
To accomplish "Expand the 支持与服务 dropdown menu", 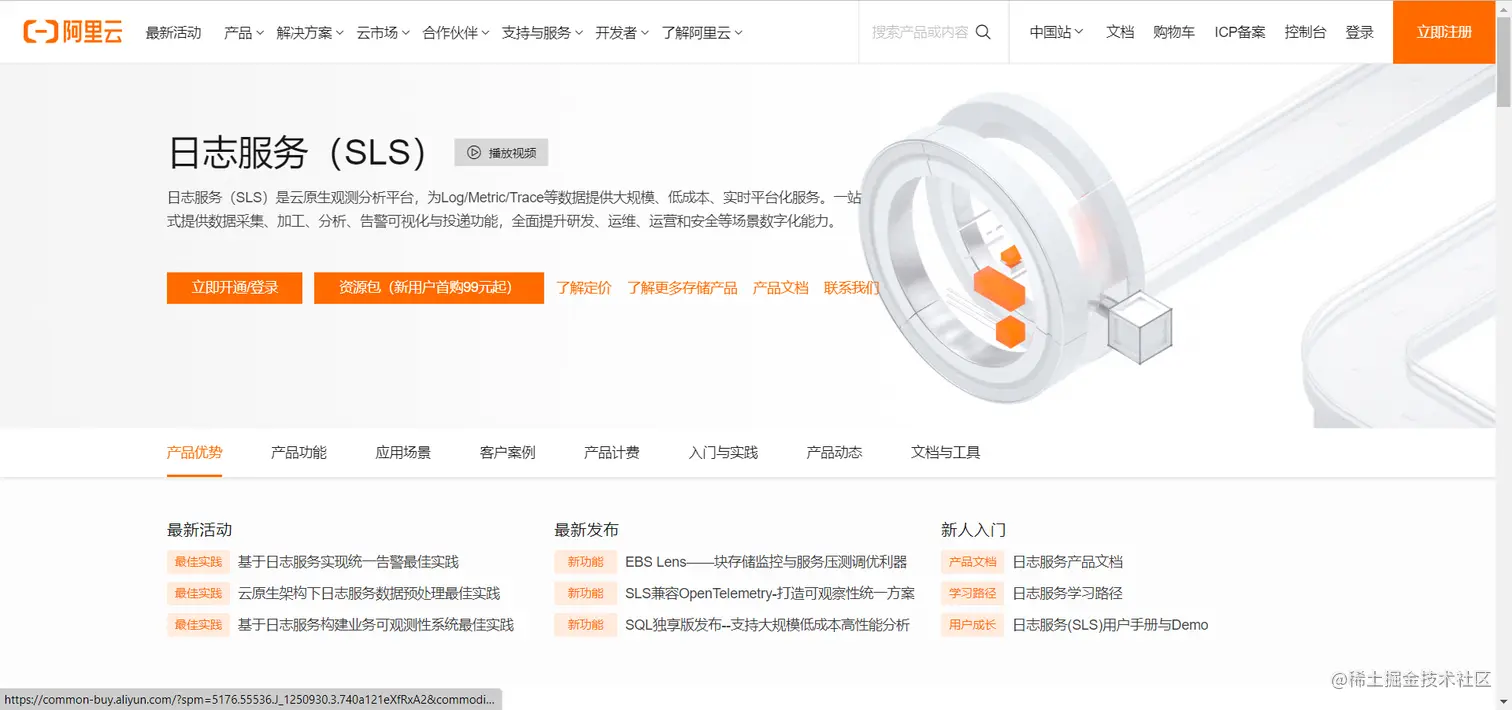I will click(x=542, y=33).
